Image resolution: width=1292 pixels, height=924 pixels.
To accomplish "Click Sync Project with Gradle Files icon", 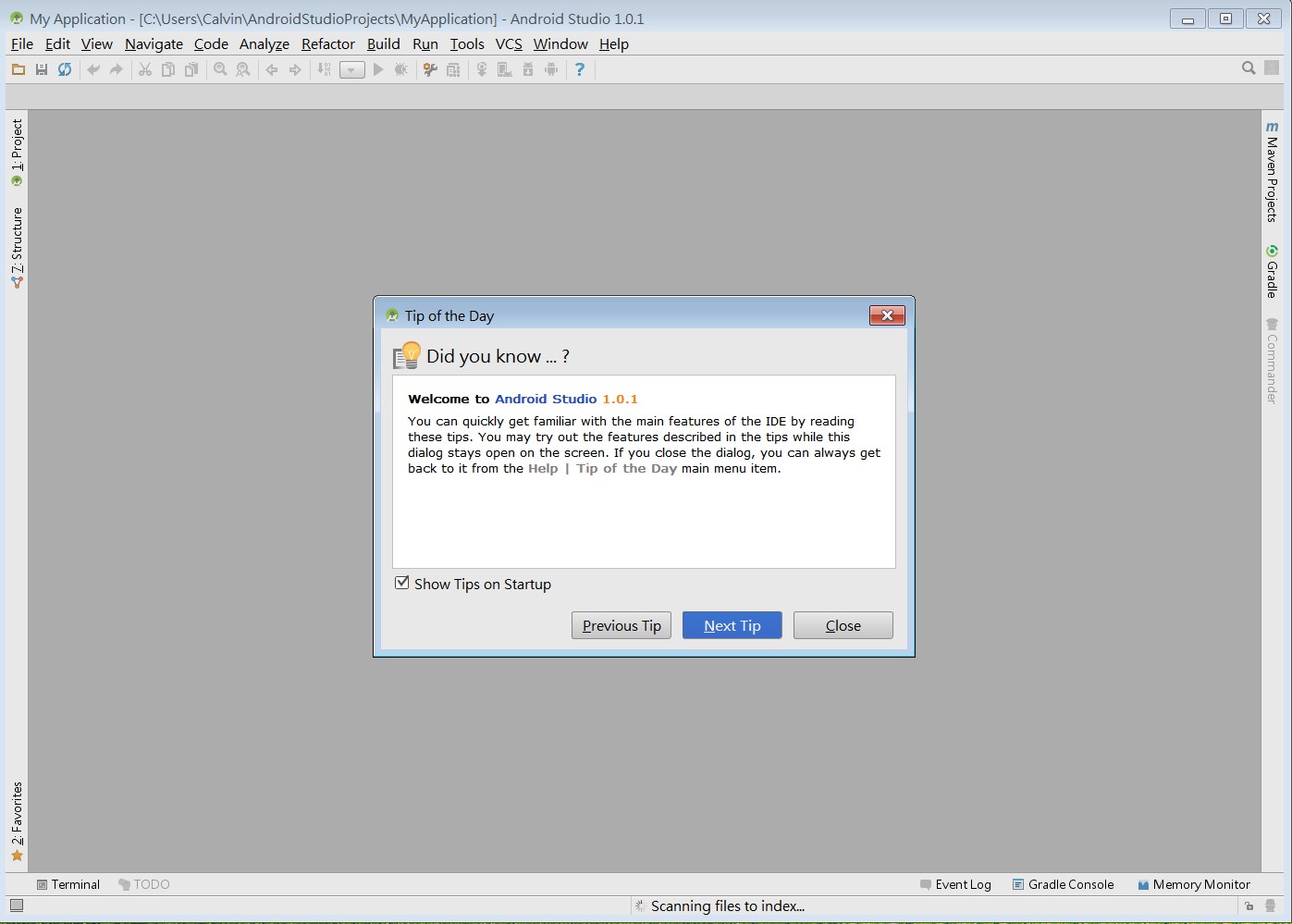I will point(482,69).
